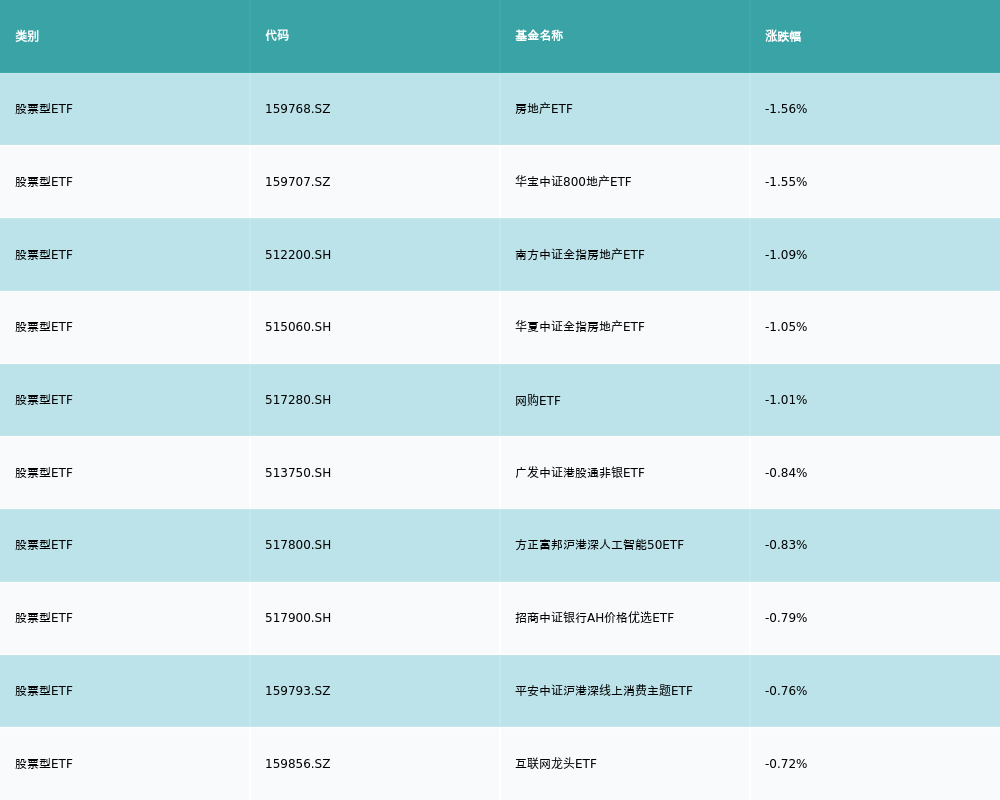Screen dimensions: 1000x800
Task: Click the 类别 column header
Action: (27, 36)
